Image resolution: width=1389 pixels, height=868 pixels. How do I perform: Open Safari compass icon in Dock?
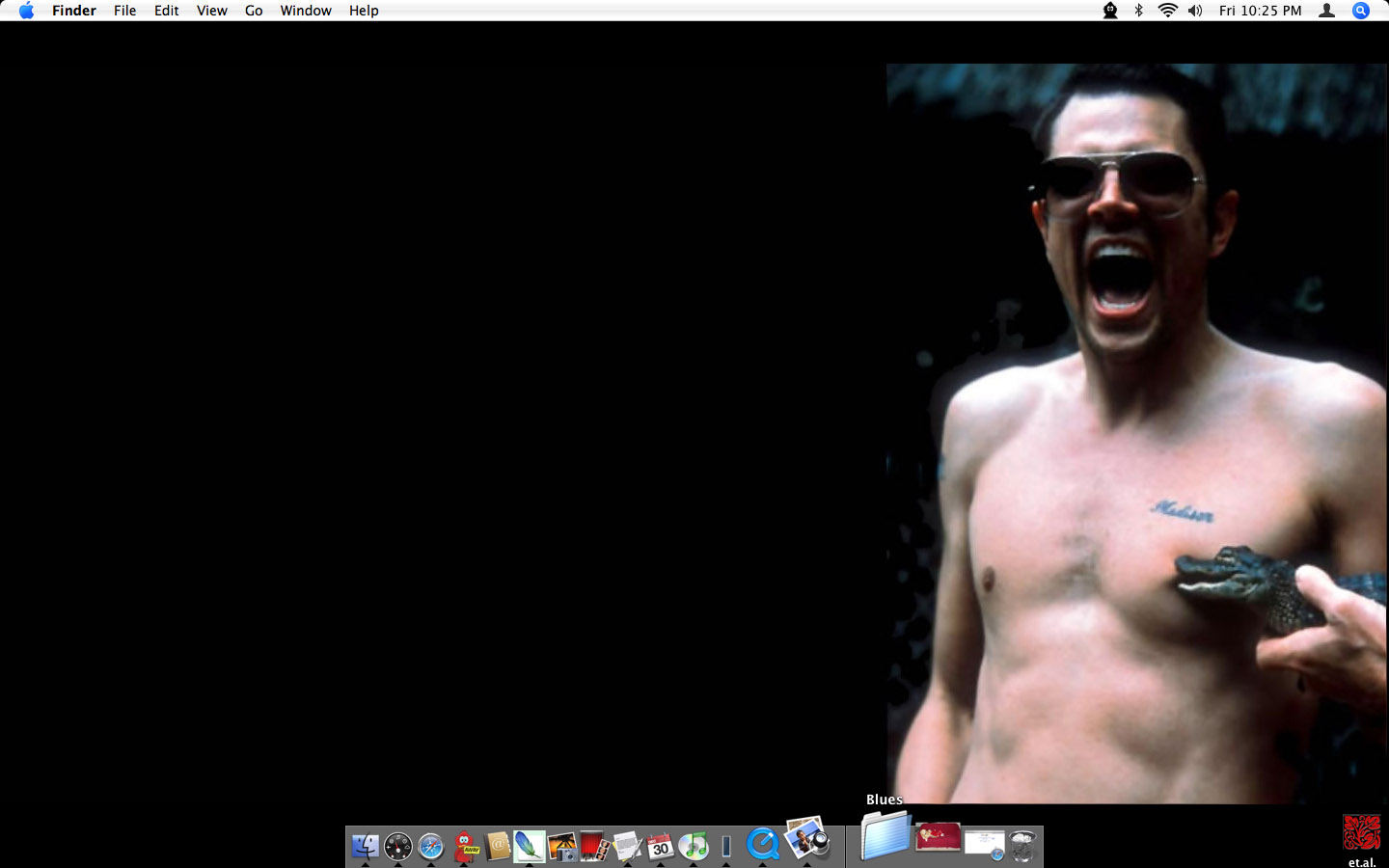[430, 847]
